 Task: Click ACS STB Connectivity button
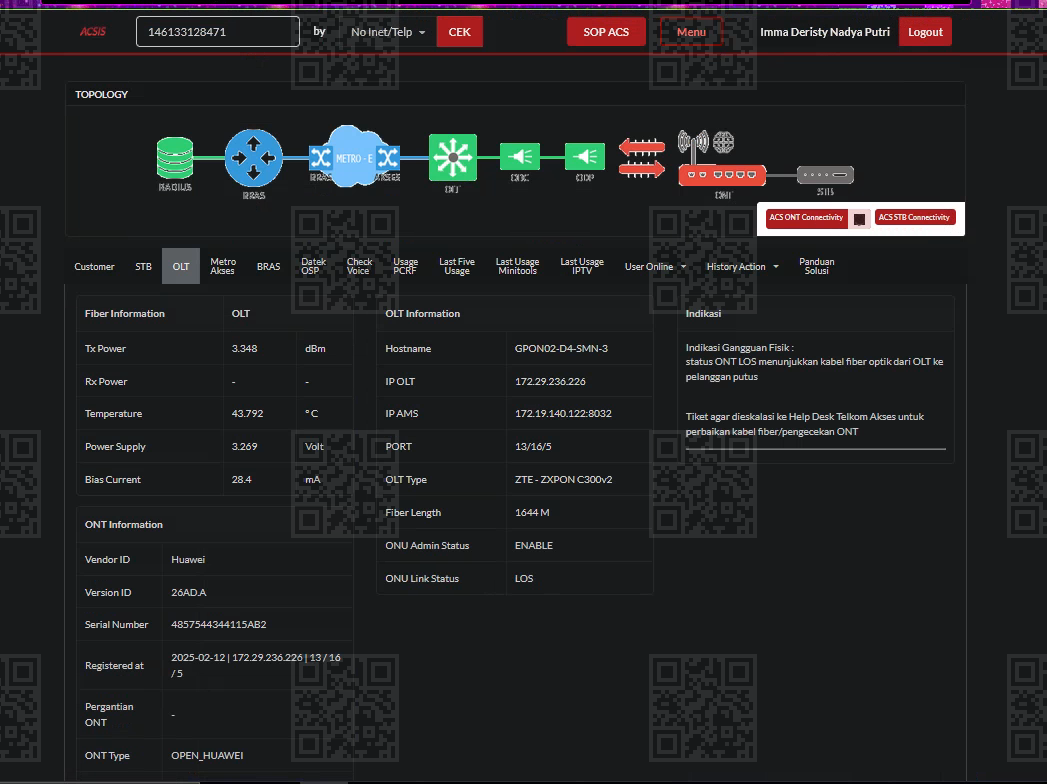pyautogui.click(x=914, y=218)
